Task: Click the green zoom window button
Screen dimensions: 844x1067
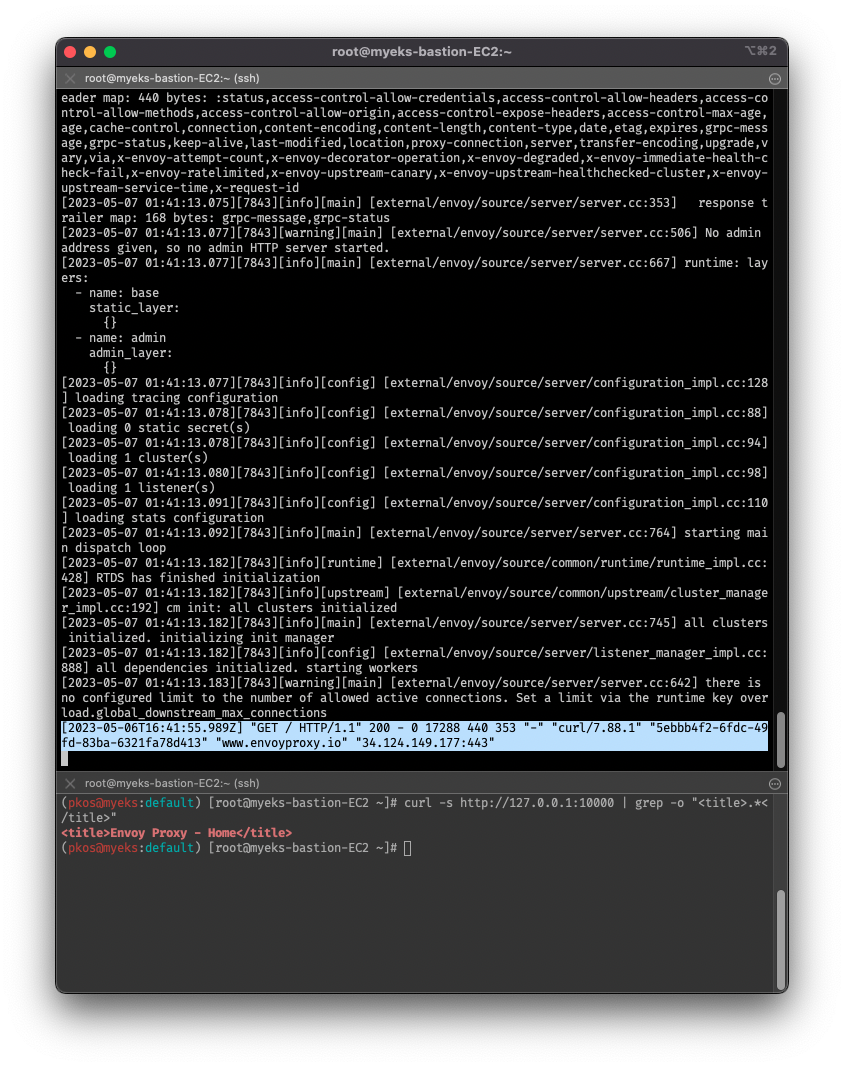Action: pyautogui.click(x=110, y=52)
